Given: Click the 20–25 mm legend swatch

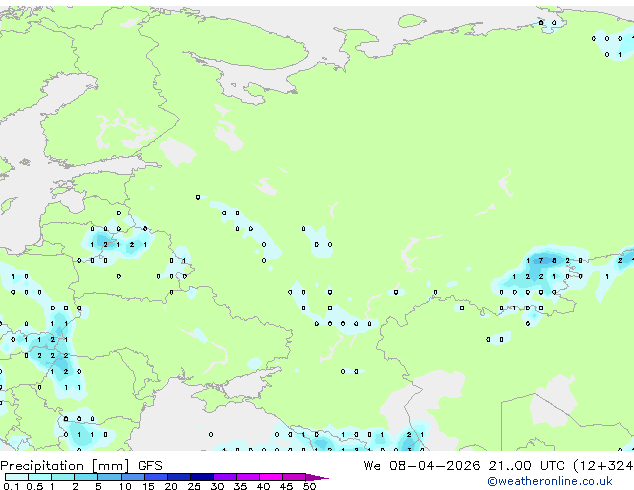Looking at the screenshot, I should click(179, 477).
